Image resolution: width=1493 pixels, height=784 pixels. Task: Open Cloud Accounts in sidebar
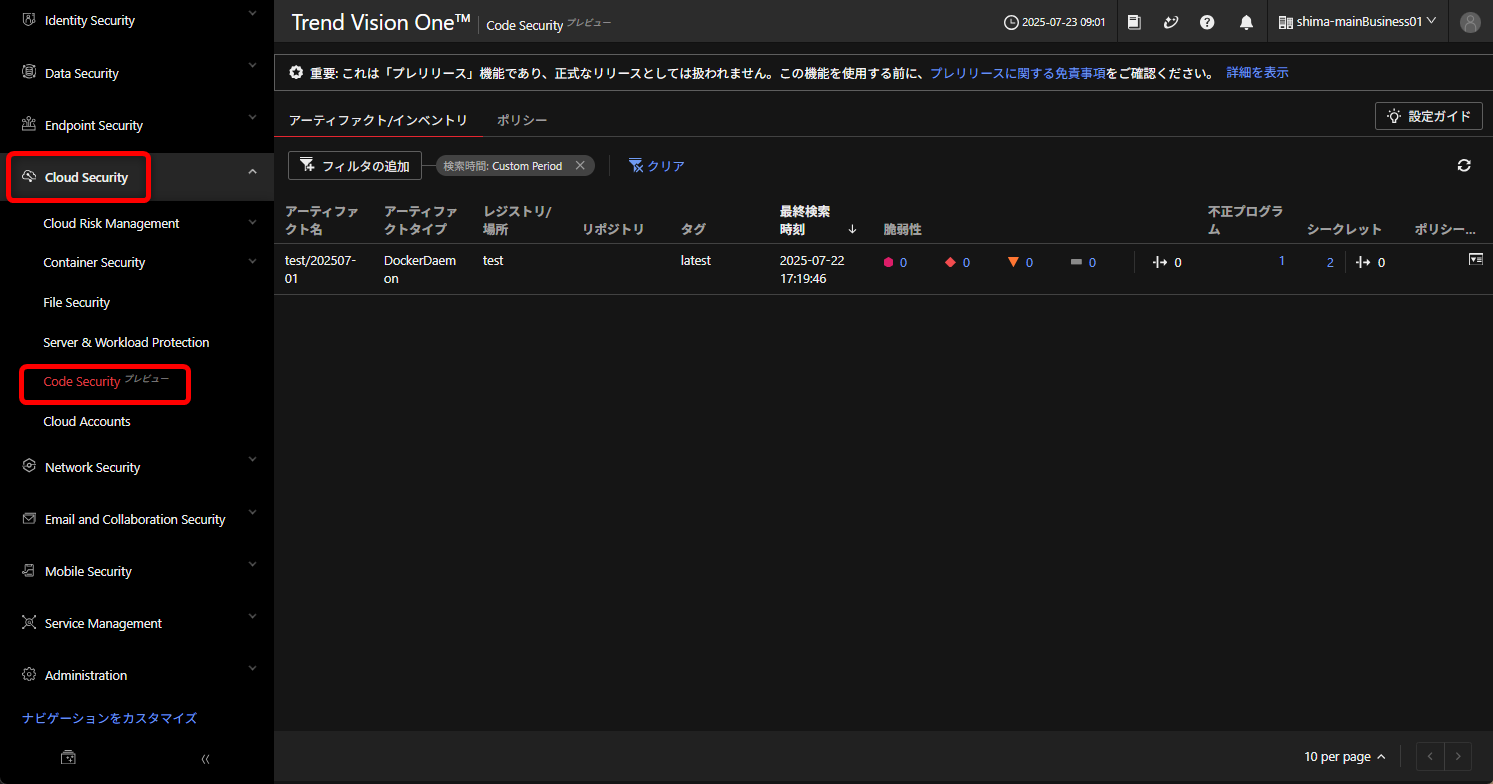87,421
